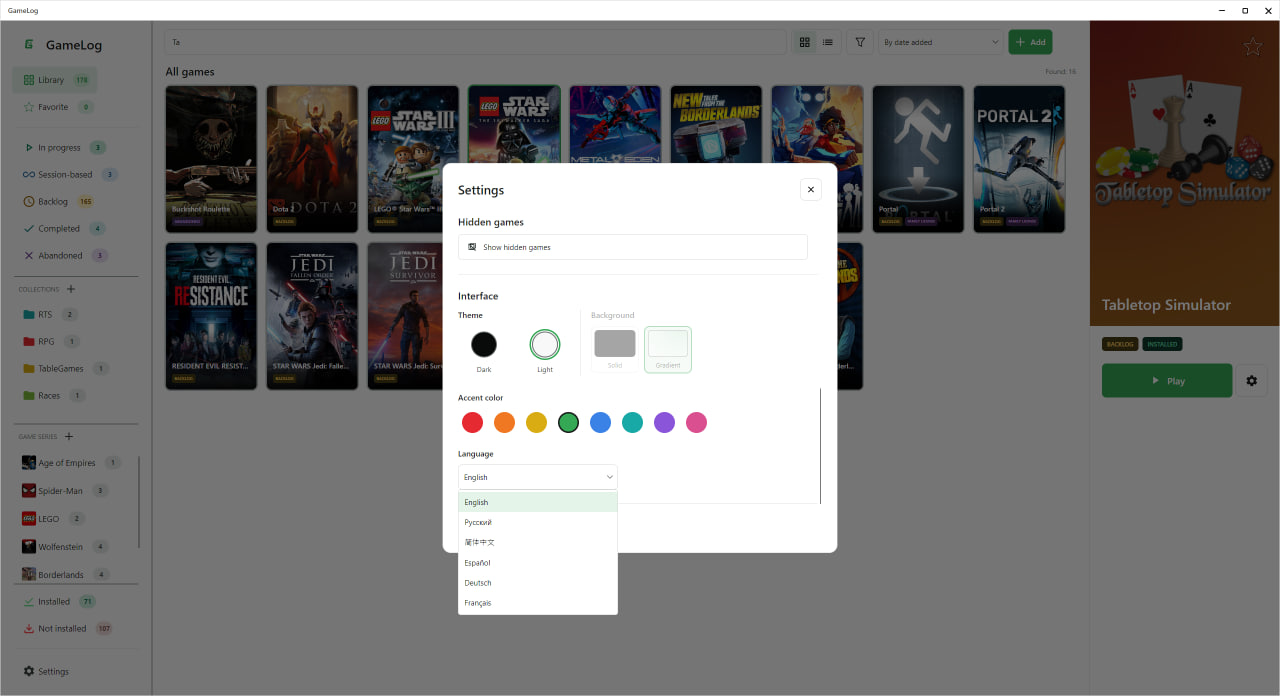Open Spider-Man series
Image resolution: width=1280 pixels, height=696 pixels.
(65, 491)
